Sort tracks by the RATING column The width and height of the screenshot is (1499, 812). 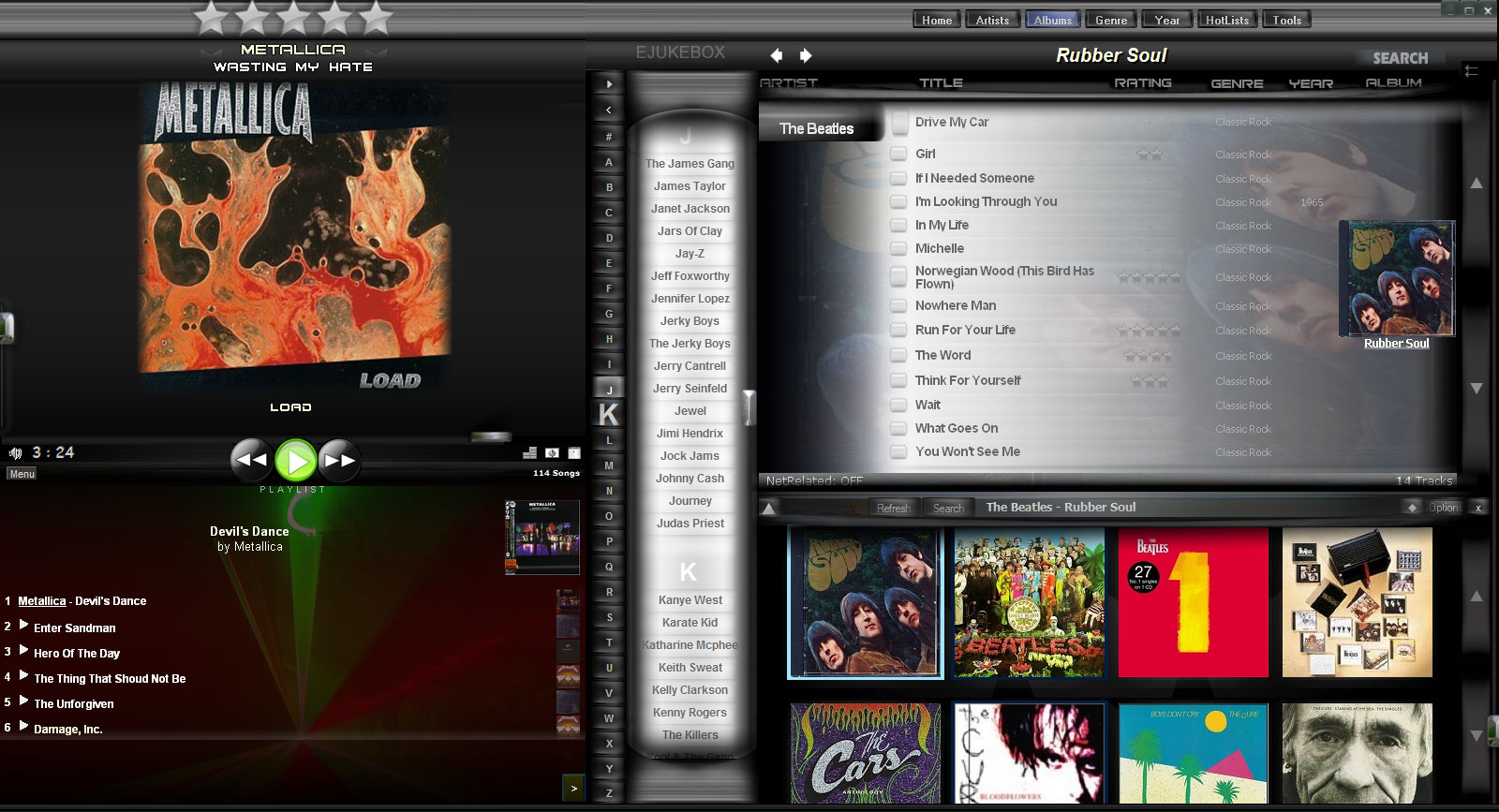click(x=1143, y=82)
